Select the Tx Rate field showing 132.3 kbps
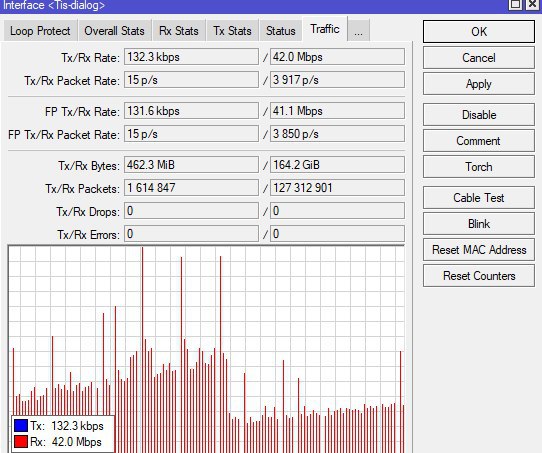 [x=191, y=57]
